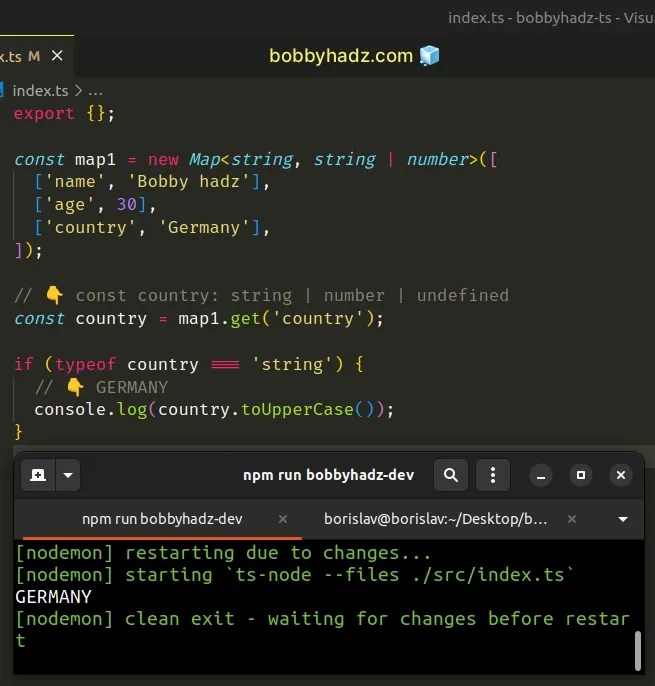
Task: Click index.ts in the breadcrumb
Action: 40,91
